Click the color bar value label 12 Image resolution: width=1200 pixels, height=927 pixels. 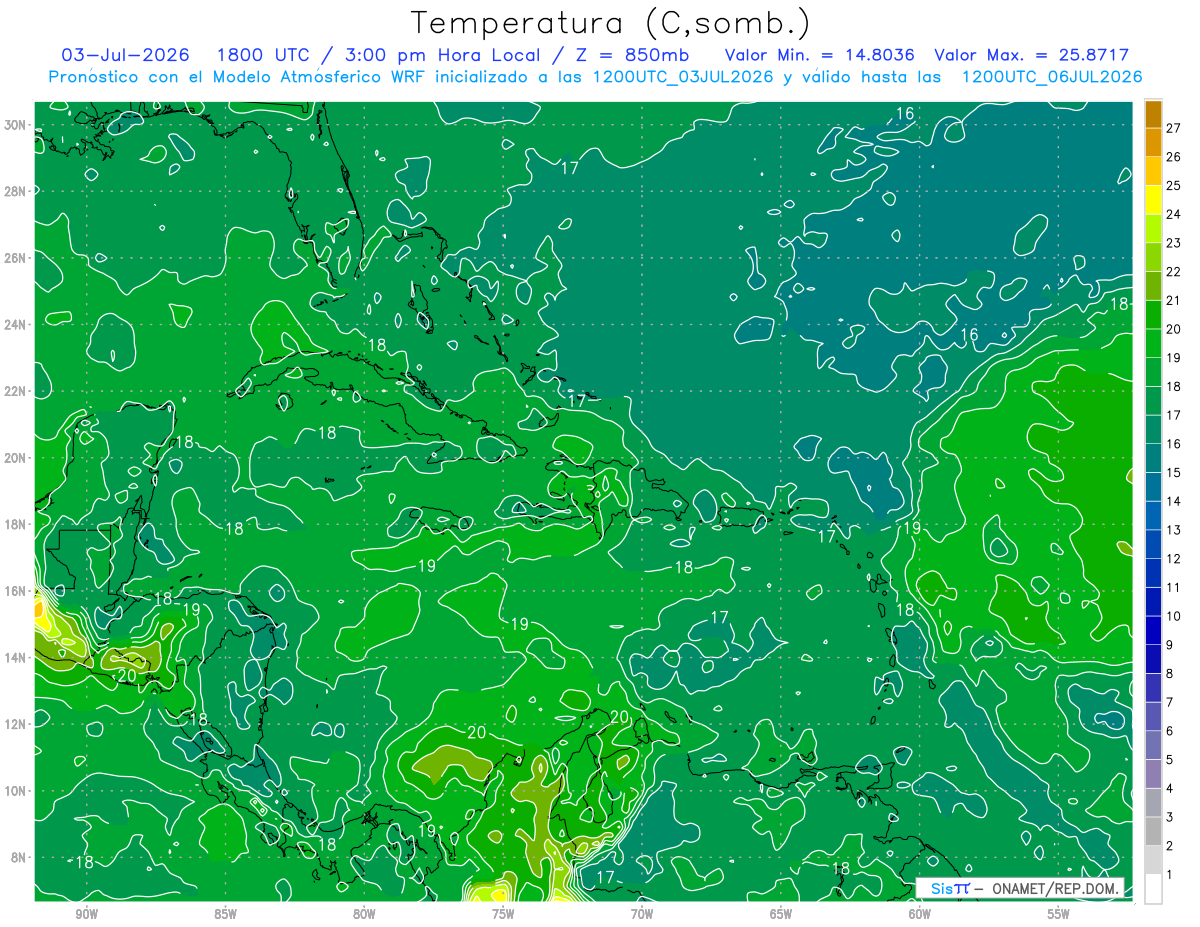pyautogui.click(x=1174, y=558)
